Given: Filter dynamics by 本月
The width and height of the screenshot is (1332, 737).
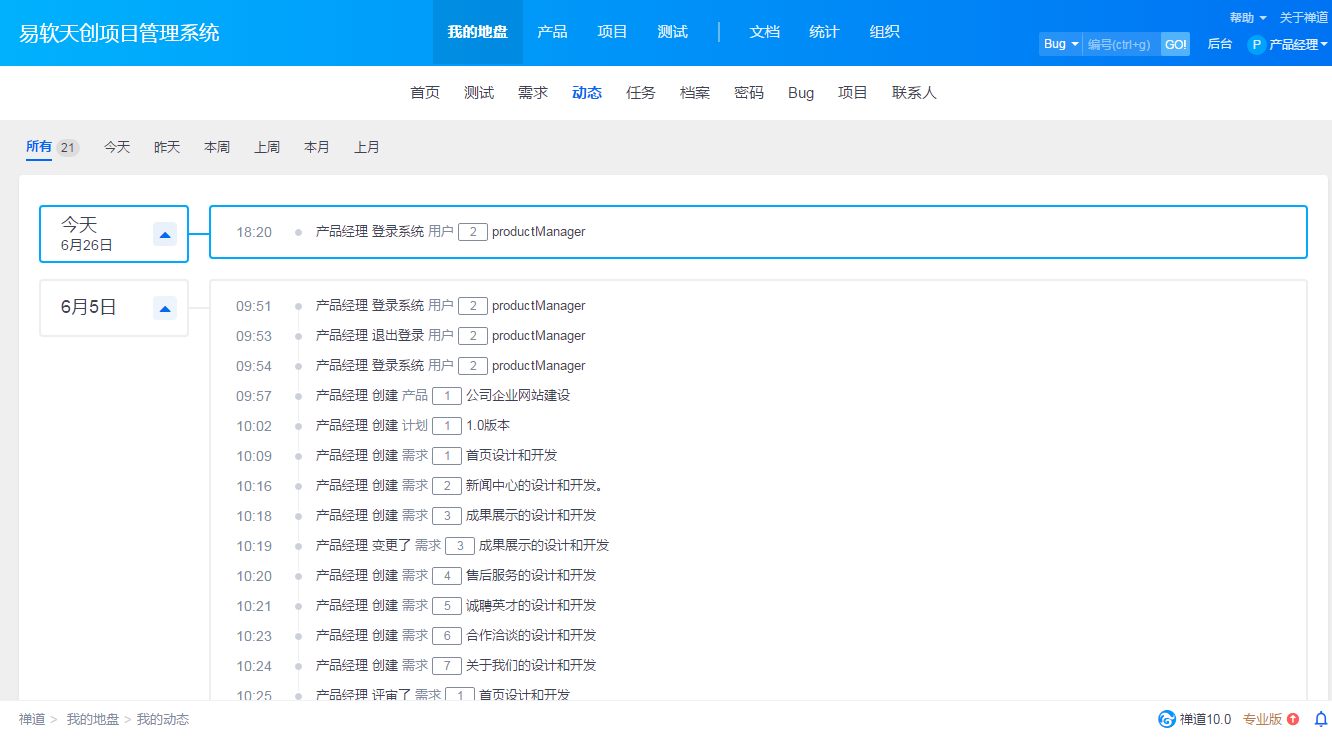Looking at the screenshot, I should (x=317, y=147).
